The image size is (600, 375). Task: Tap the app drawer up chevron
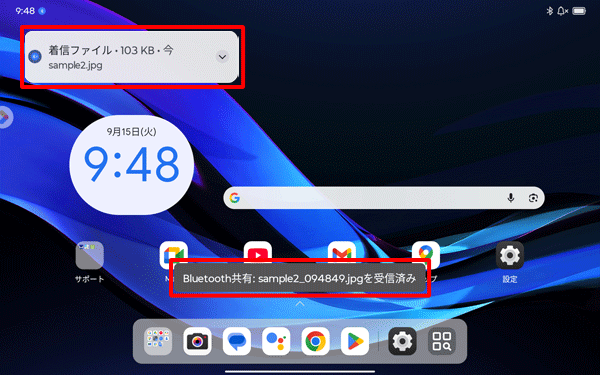[300, 304]
